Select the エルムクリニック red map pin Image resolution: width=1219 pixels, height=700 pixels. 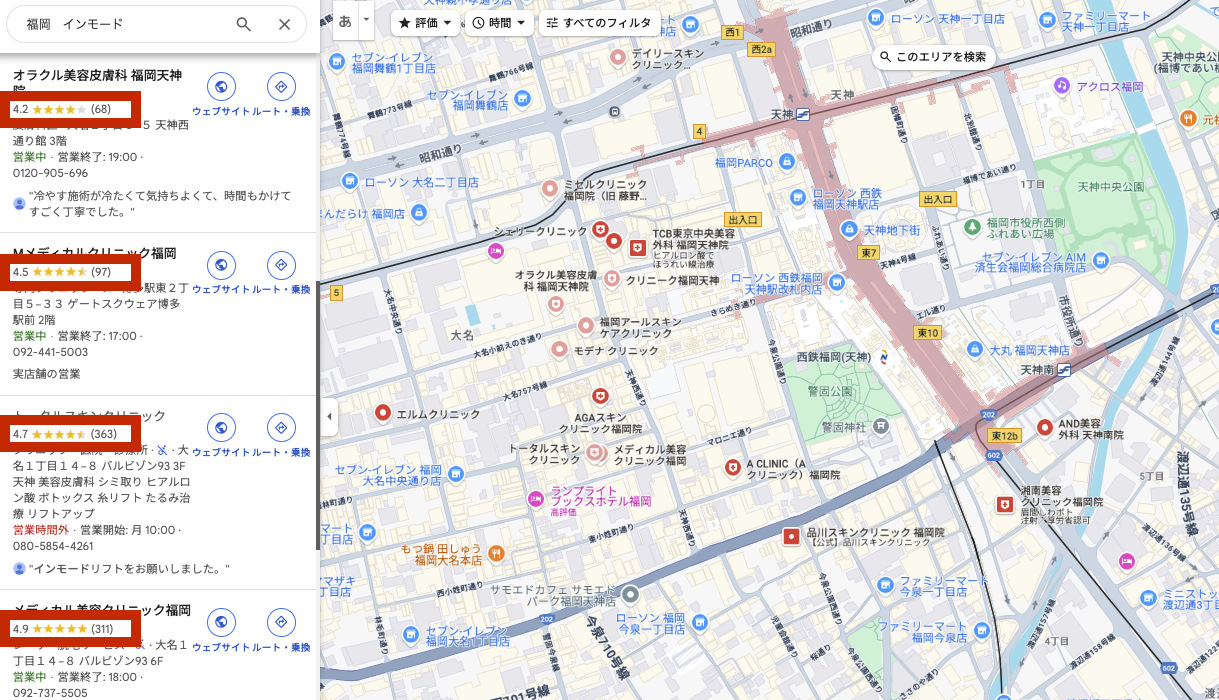tap(382, 412)
